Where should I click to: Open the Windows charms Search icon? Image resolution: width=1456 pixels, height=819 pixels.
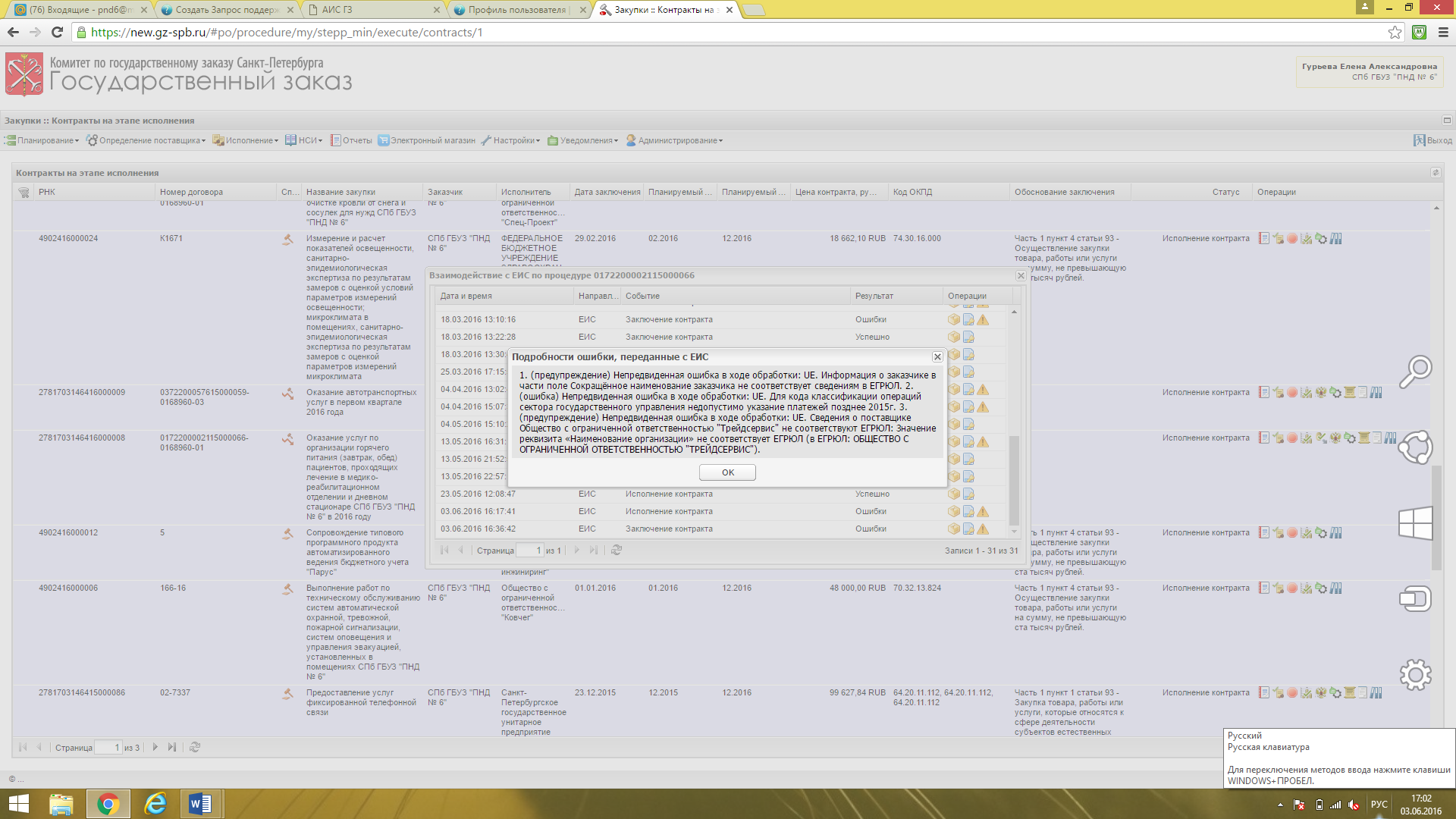1415,372
